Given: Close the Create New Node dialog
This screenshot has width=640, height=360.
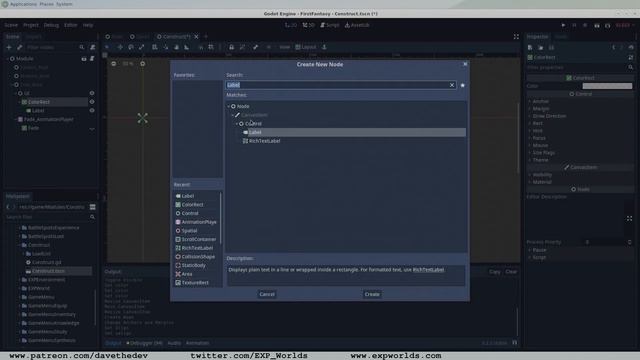Looking at the screenshot, I should tap(465, 64).
